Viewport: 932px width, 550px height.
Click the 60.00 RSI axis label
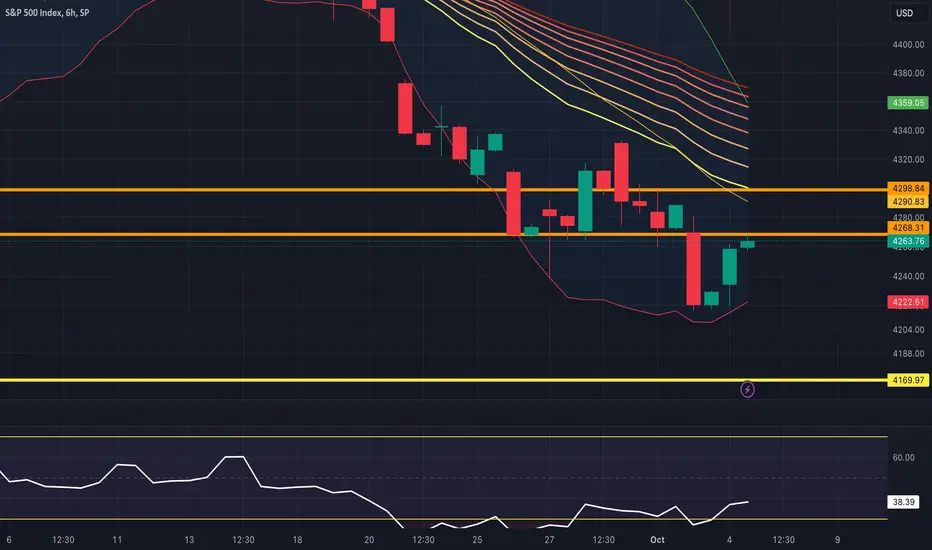pos(903,457)
